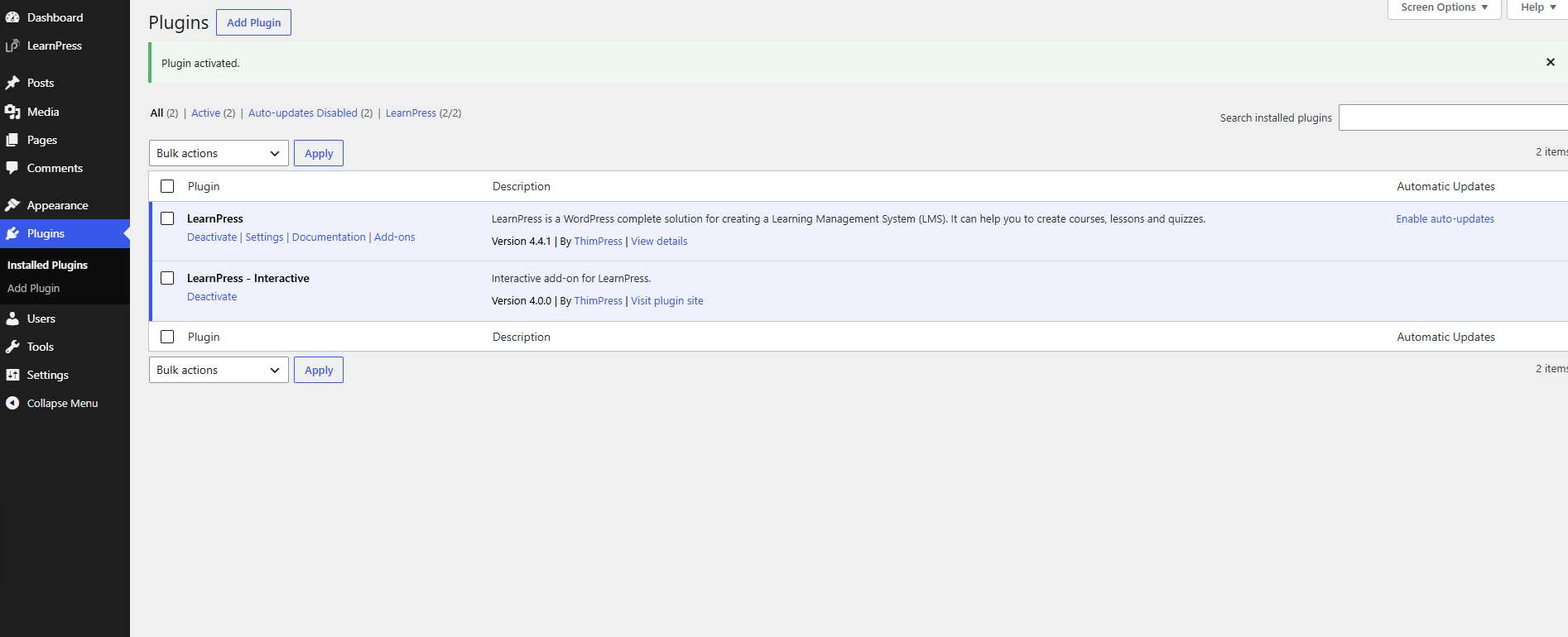Click the bottom Apply button

[x=319, y=370]
